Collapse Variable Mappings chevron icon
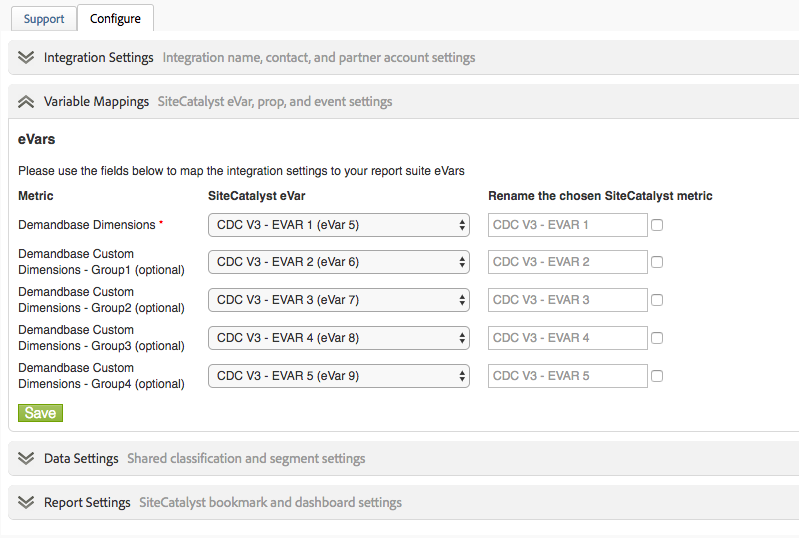This screenshot has height=538, width=799. point(26,101)
